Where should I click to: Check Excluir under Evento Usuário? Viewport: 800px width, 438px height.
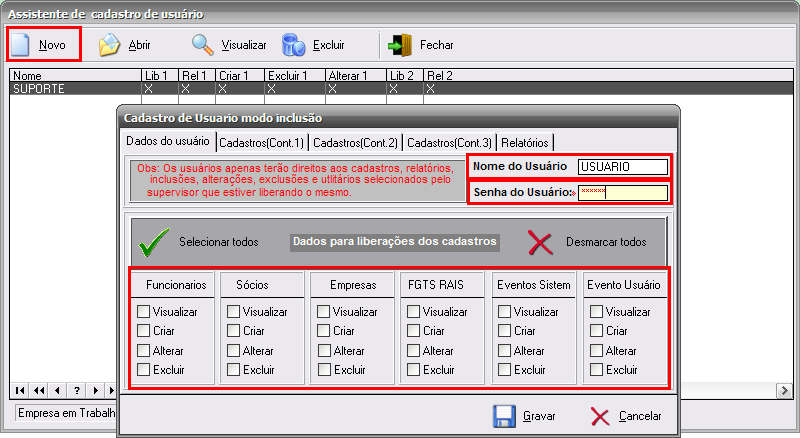coord(596,370)
